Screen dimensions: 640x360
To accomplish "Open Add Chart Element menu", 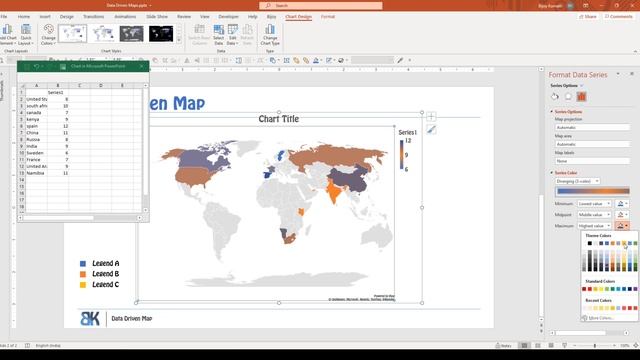I will pyautogui.click(x=7, y=35).
